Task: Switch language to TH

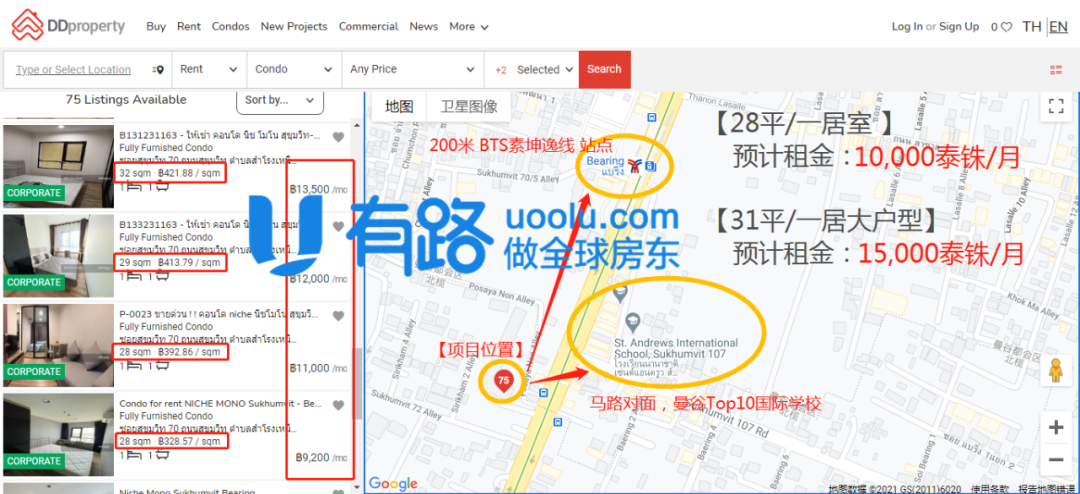Action: pos(1032,27)
